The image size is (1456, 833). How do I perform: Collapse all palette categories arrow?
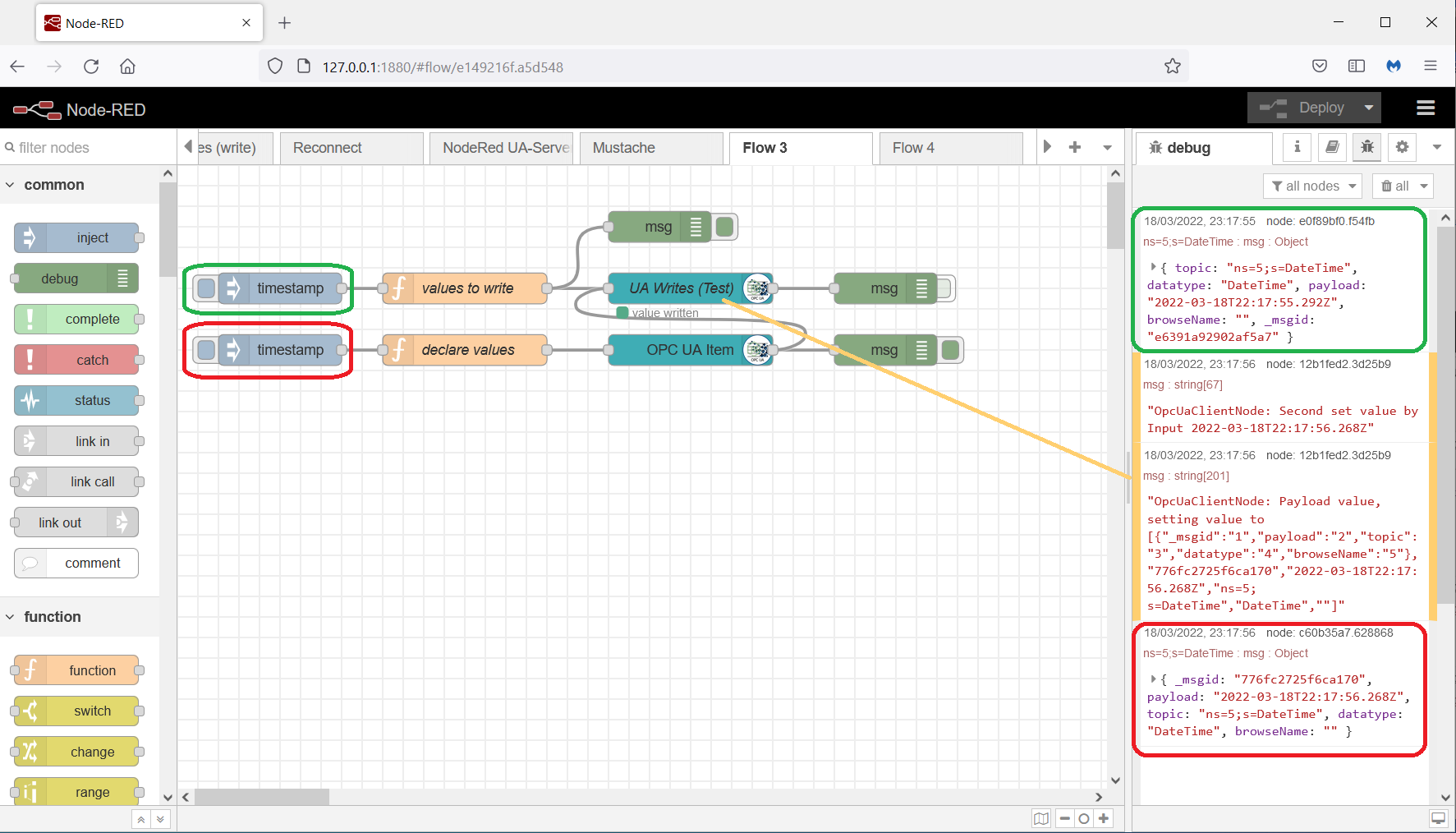pyautogui.click(x=141, y=819)
